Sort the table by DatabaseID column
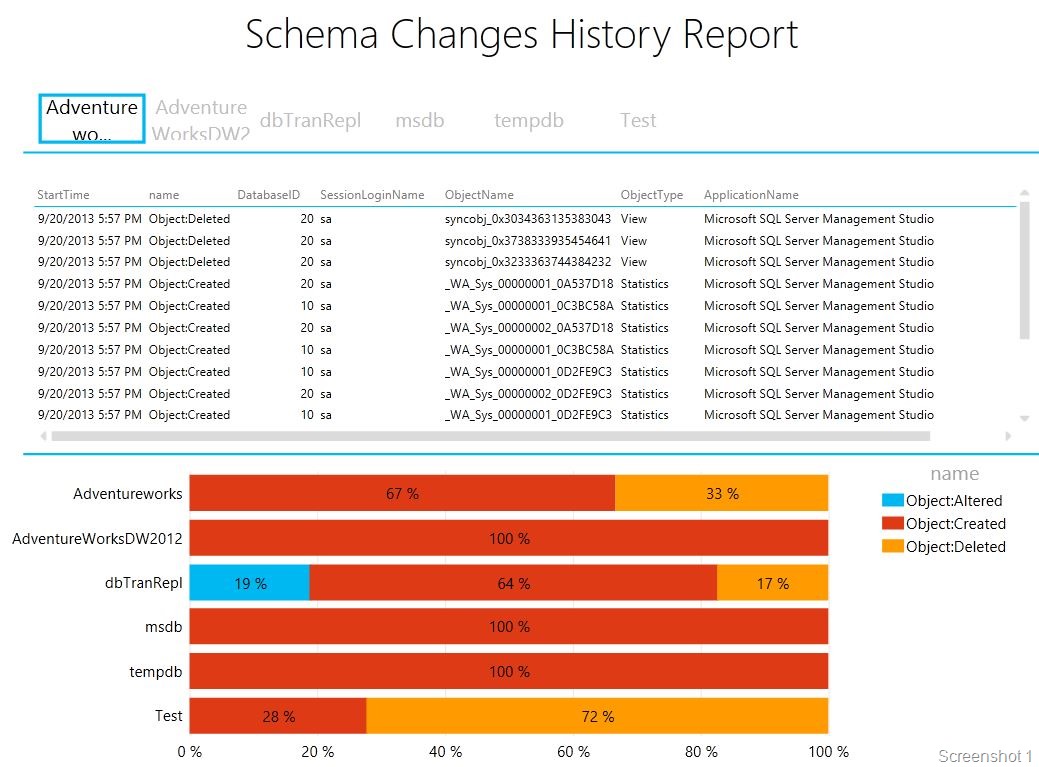Image resolution: width=1039 pixels, height=767 pixels. click(x=269, y=194)
